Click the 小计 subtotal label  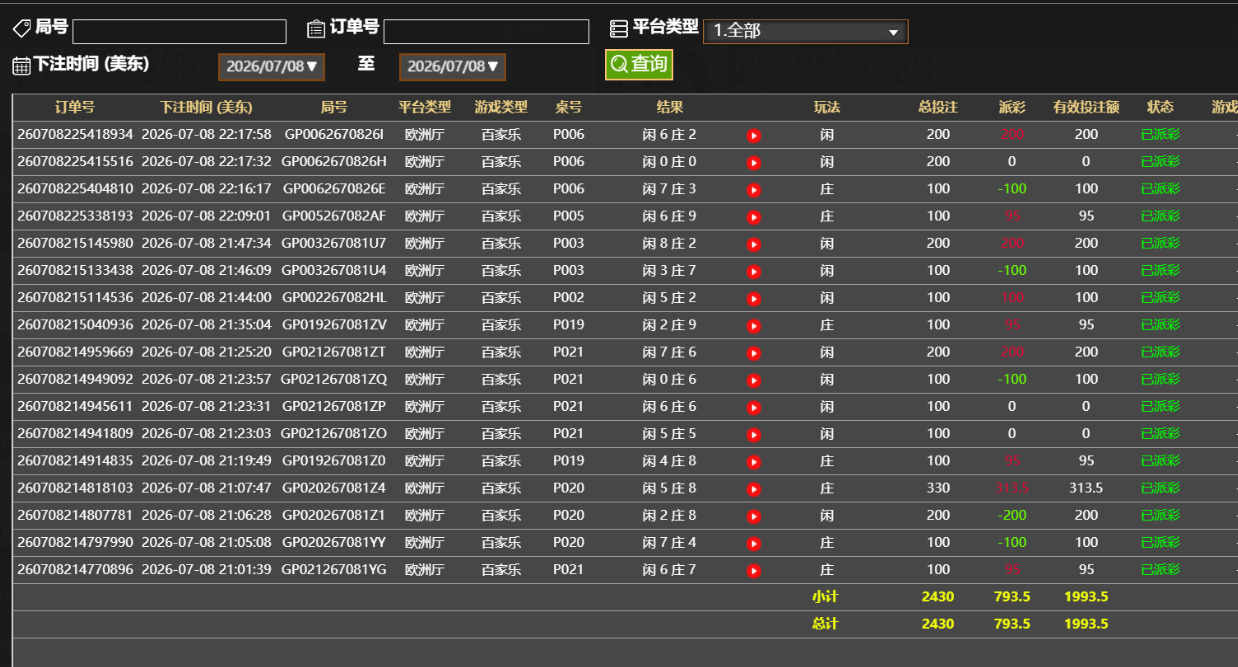coord(825,596)
